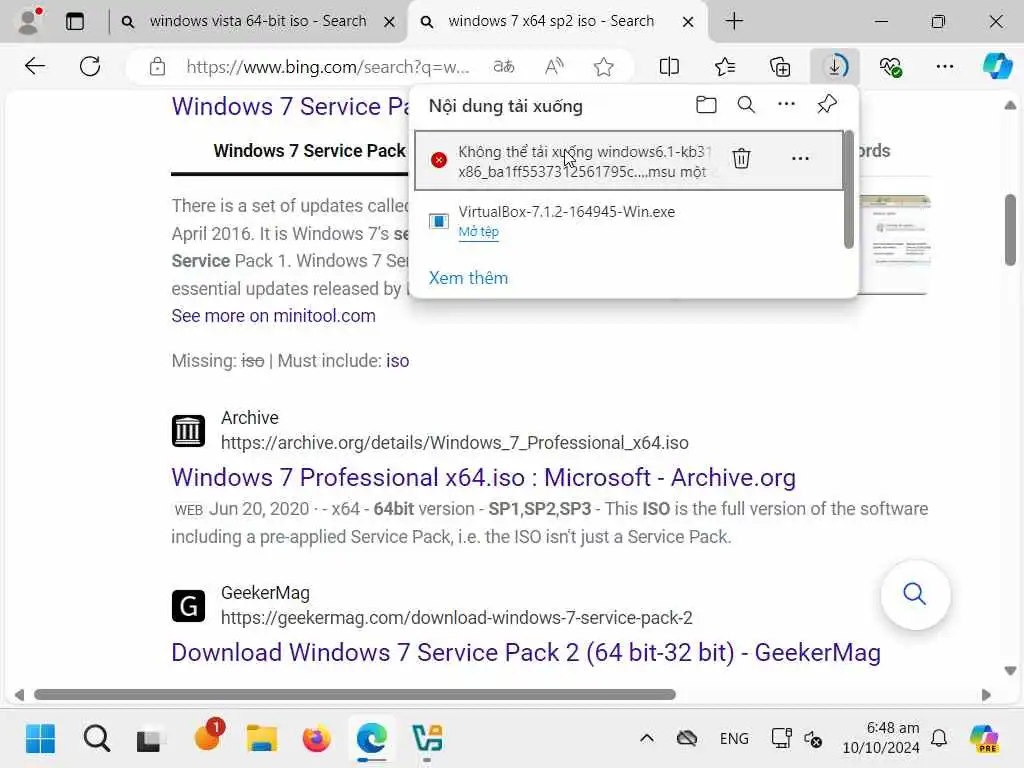Screen dimensions: 1024x768
Task: Open the Archive site icon
Action: click(188, 430)
